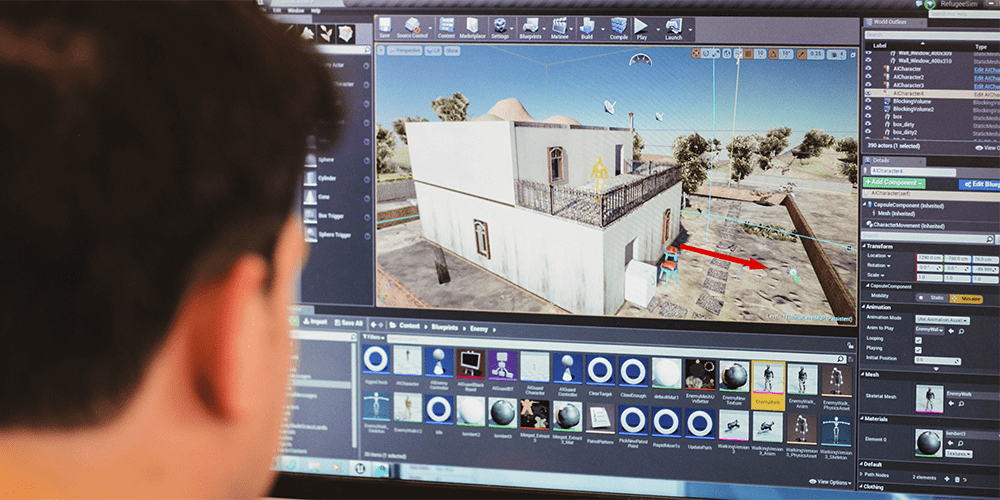The height and width of the screenshot is (500, 1000).
Task: Select the UpdatePath asset icon
Action: pyautogui.click(x=700, y=424)
